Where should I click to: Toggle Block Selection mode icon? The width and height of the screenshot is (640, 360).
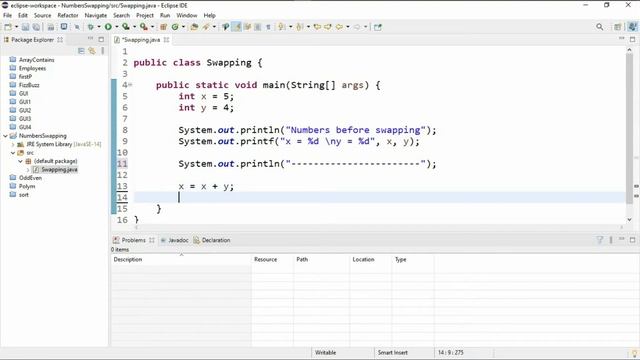point(258,27)
